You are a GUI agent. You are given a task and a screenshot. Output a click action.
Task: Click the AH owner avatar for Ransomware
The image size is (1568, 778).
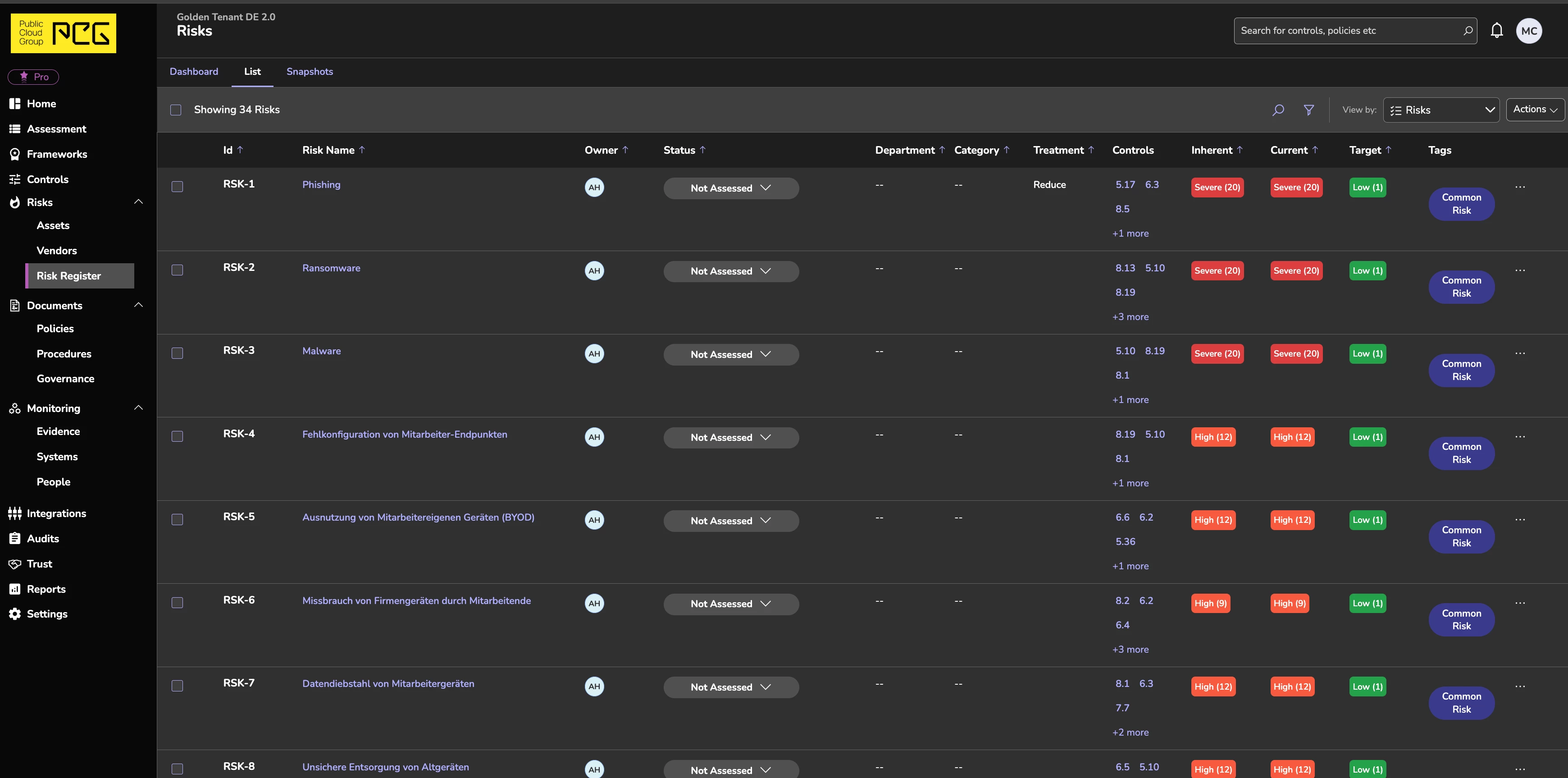coord(594,271)
